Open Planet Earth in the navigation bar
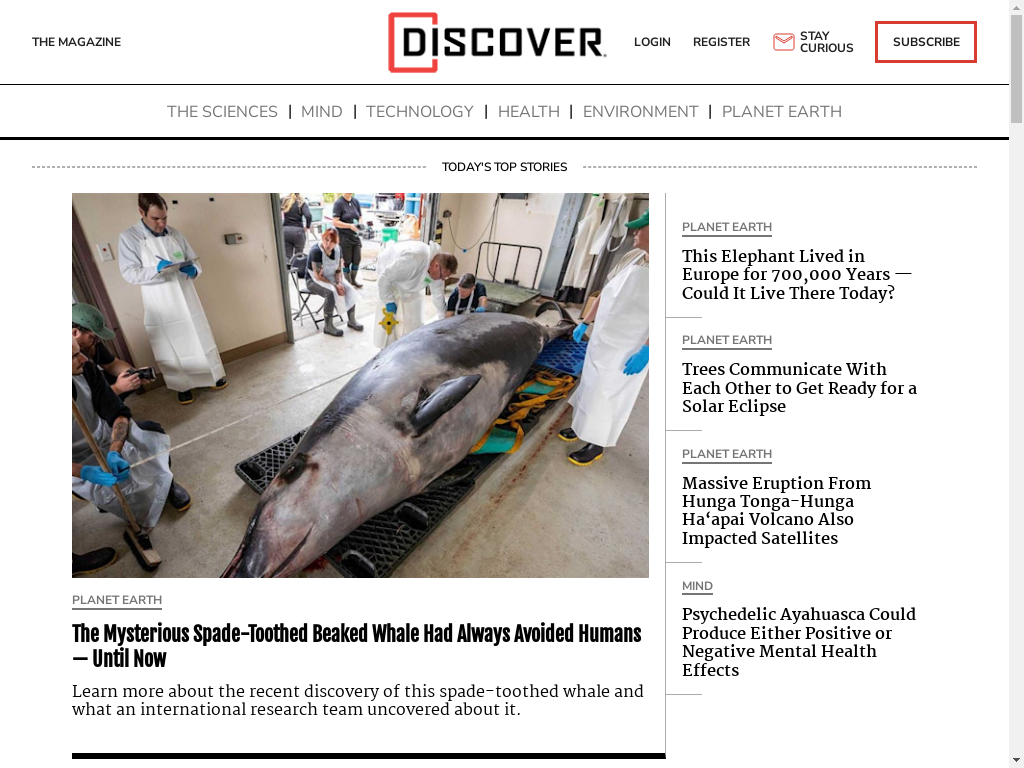The width and height of the screenshot is (1024, 768). point(781,112)
